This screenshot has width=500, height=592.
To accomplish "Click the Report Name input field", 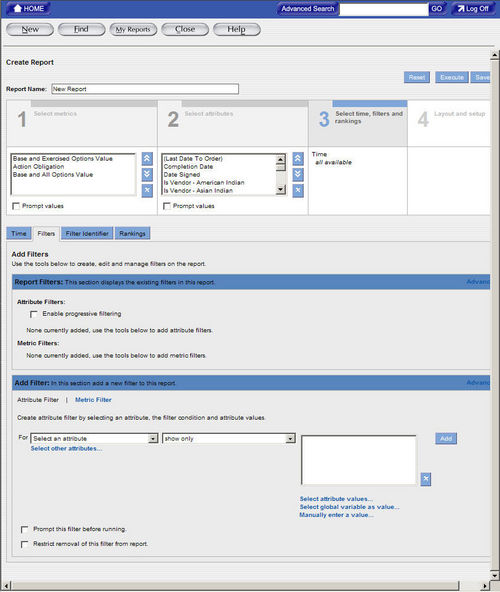I will (x=145, y=89).
